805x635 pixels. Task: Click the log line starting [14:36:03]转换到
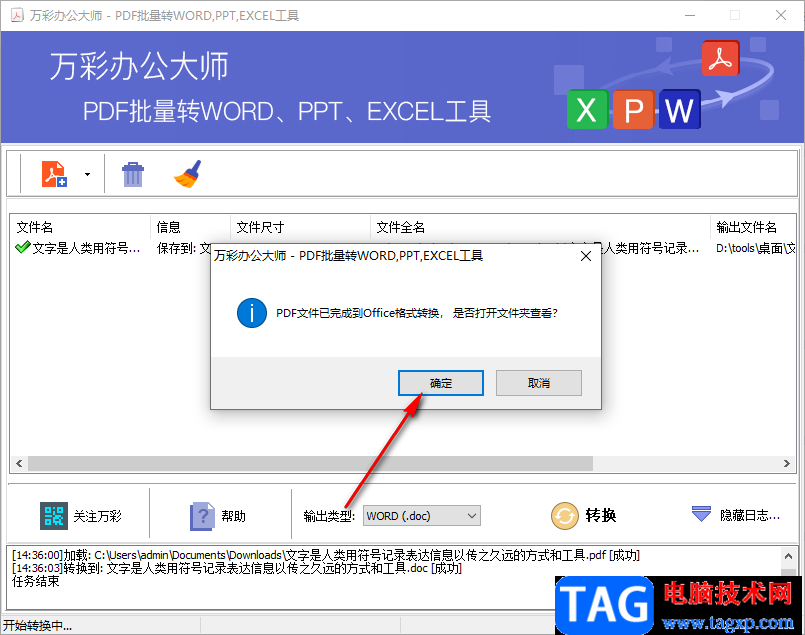pos(237,568)
